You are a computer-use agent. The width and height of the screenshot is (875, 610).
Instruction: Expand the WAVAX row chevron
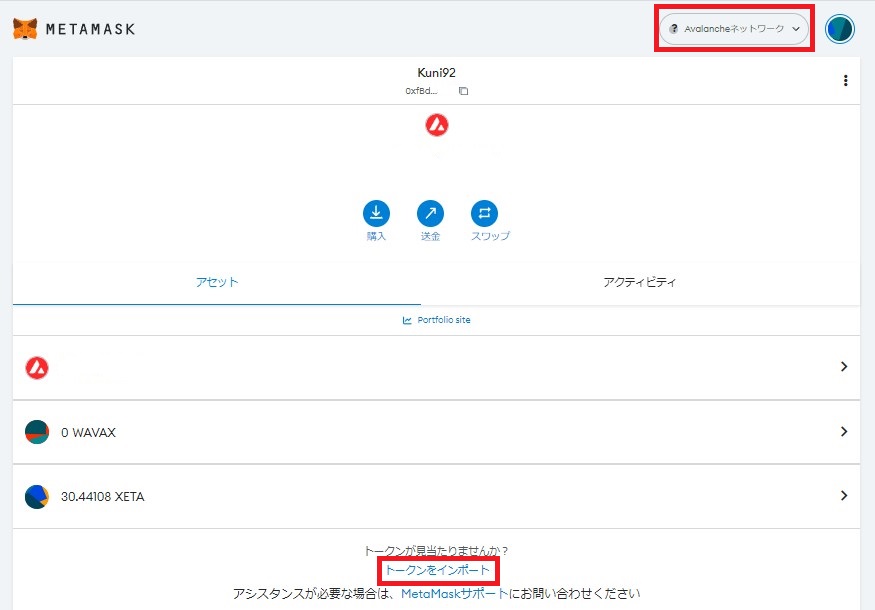[x=844, y=431]
